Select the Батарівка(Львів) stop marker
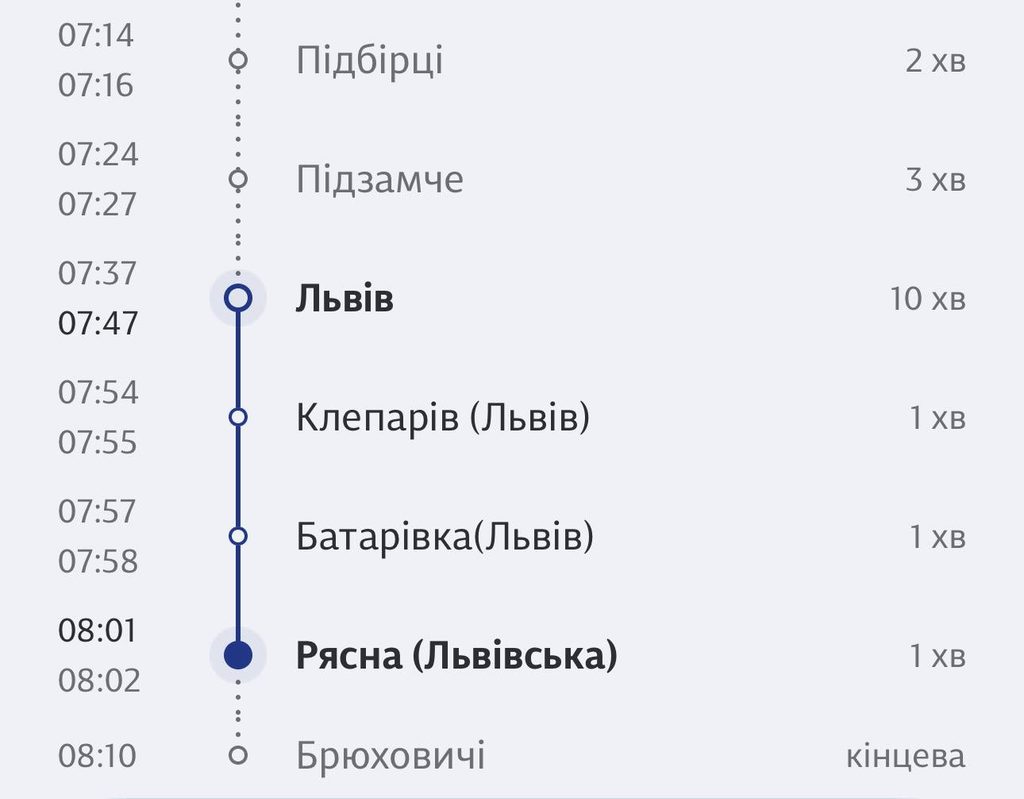The width and height of the screenshot is (1024, 799). pos(238,536)
